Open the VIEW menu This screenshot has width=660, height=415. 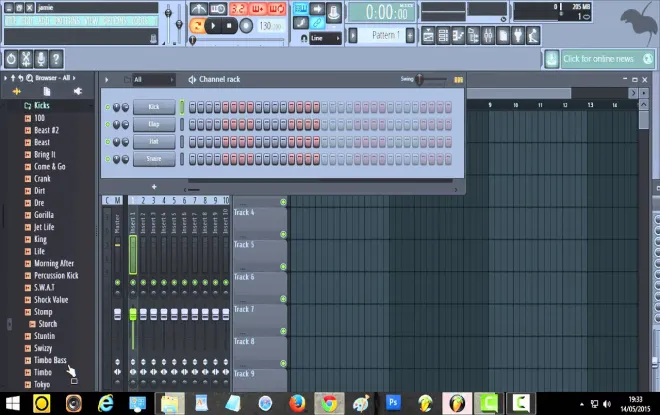click(x=92, y=21)
